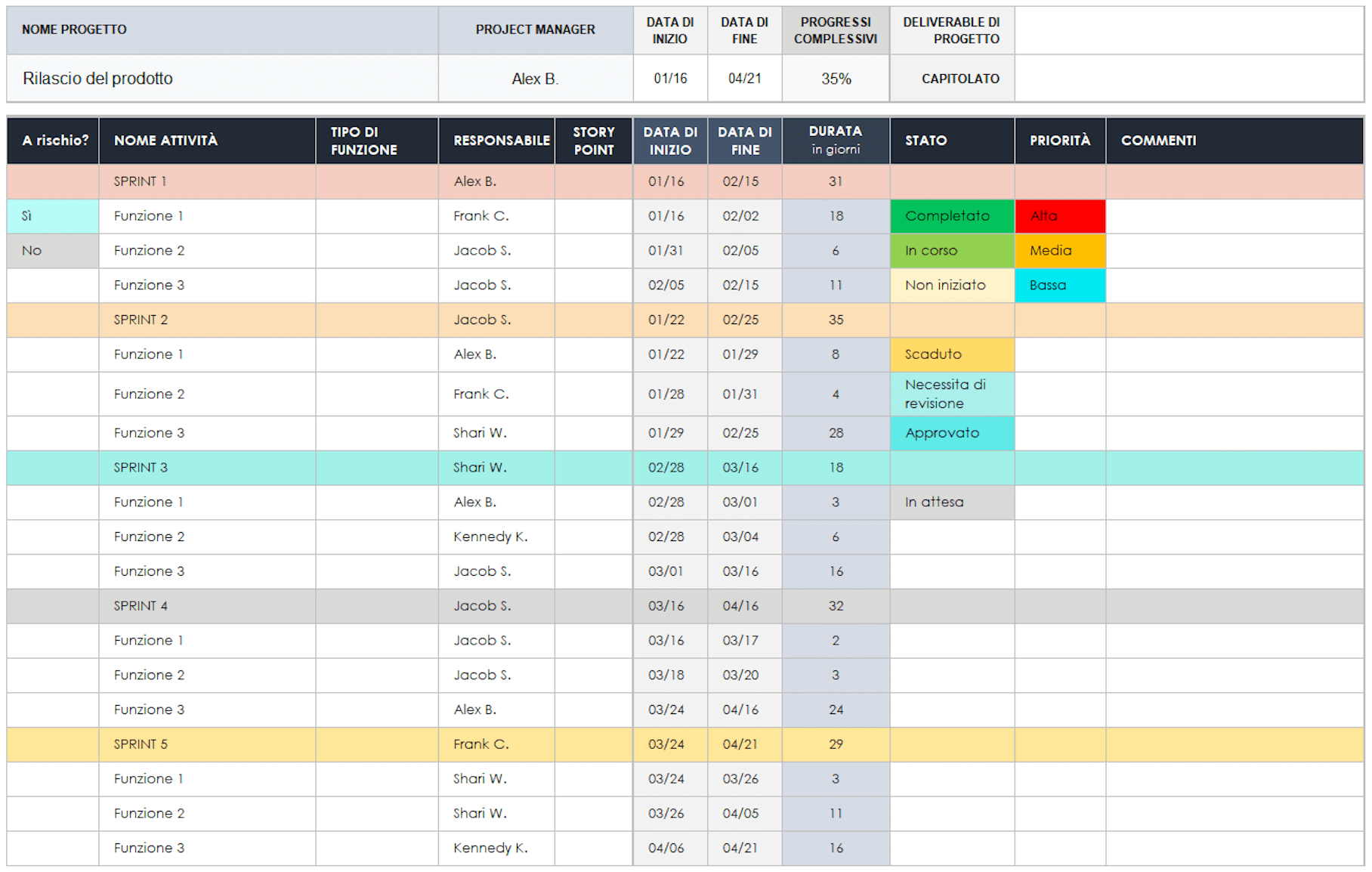Select the orange Media priority cell

coord(1059,251)
